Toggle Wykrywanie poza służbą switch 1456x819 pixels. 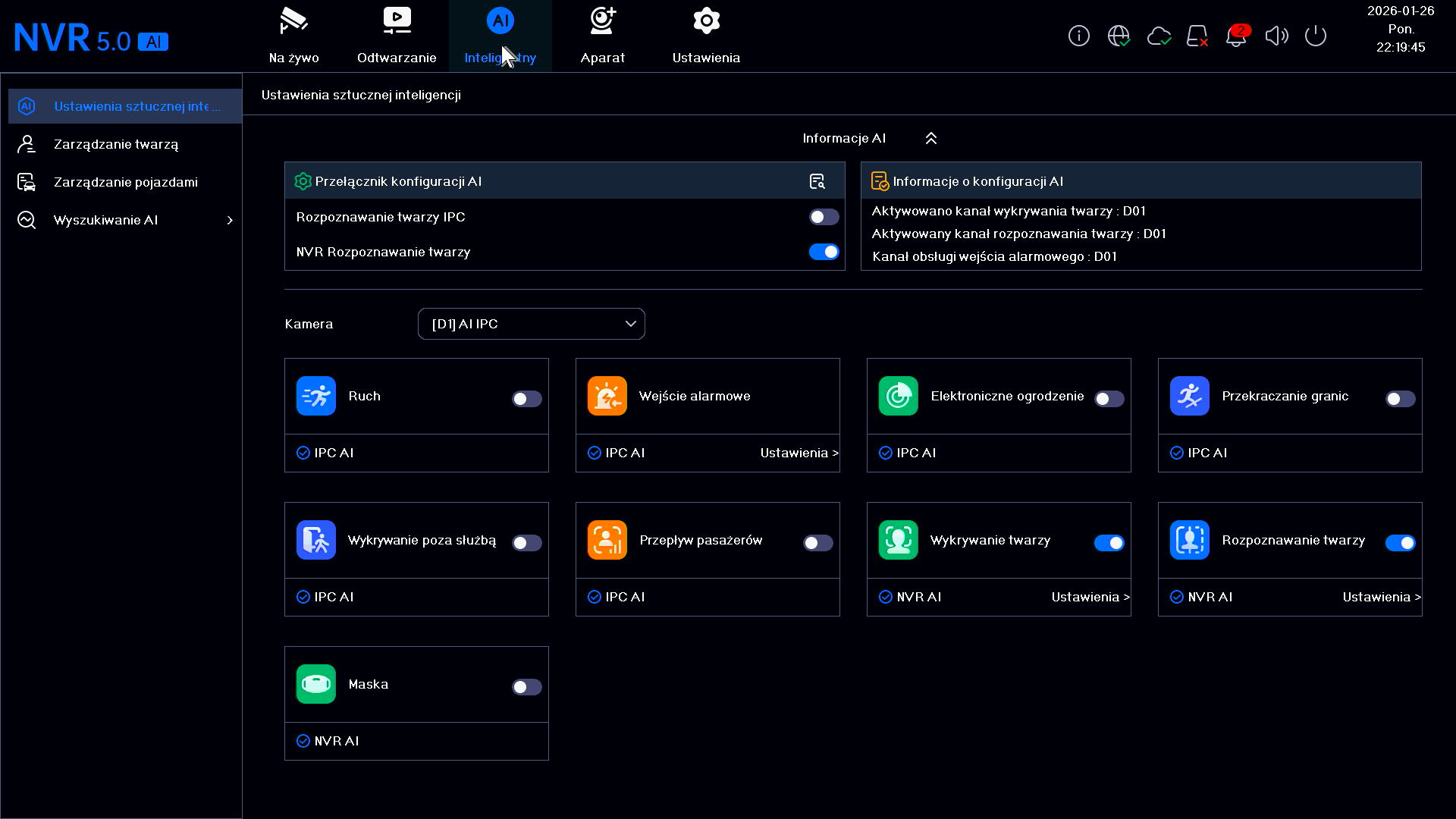tap(526, 543)
